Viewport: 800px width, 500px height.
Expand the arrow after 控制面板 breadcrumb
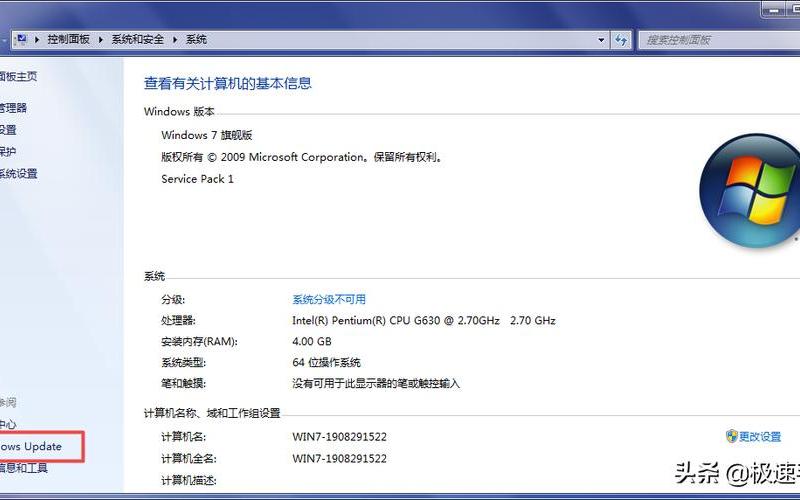(101, 40)
